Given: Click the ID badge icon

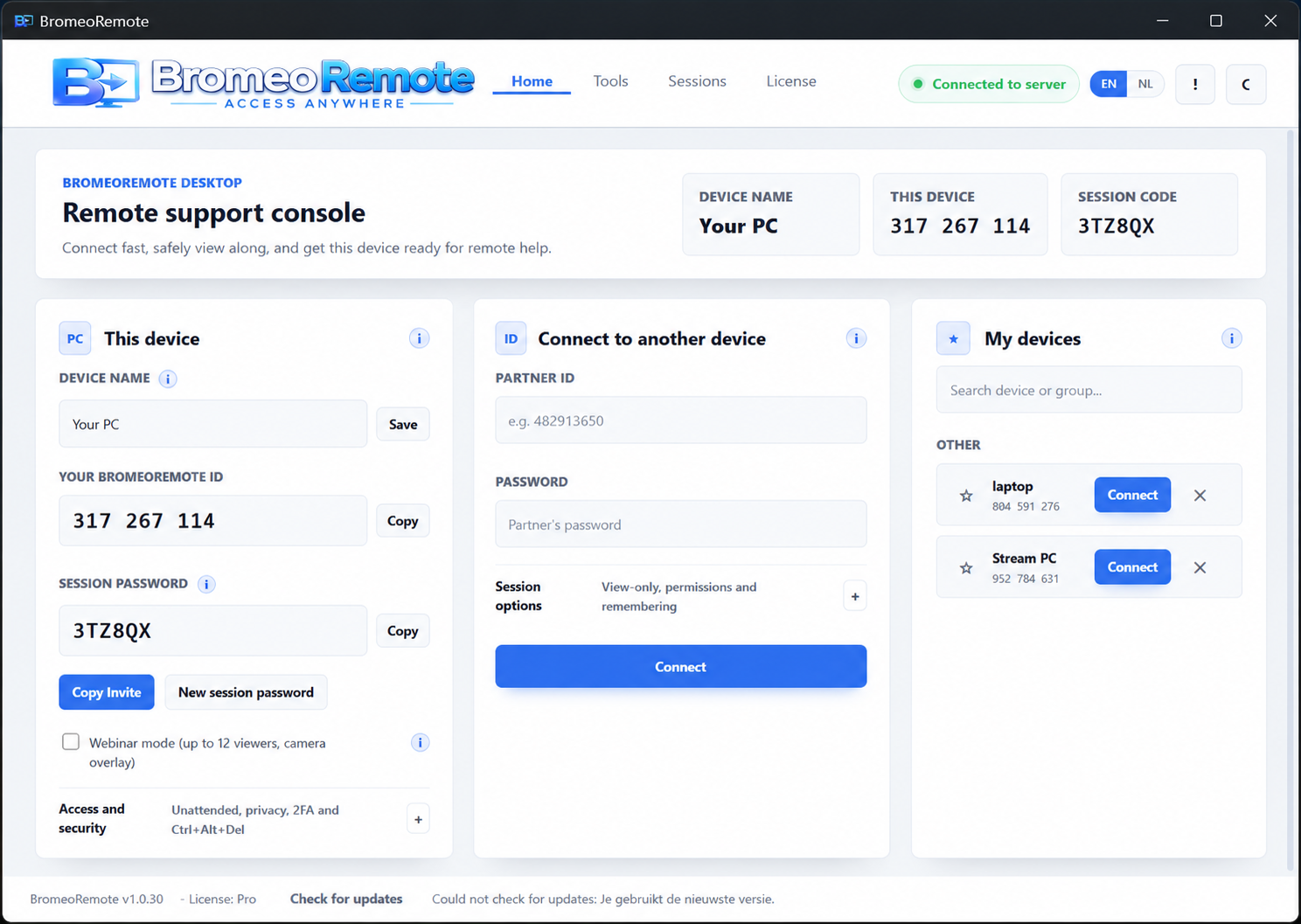Looking at the screenshot, I should click(x=511, y=338).
